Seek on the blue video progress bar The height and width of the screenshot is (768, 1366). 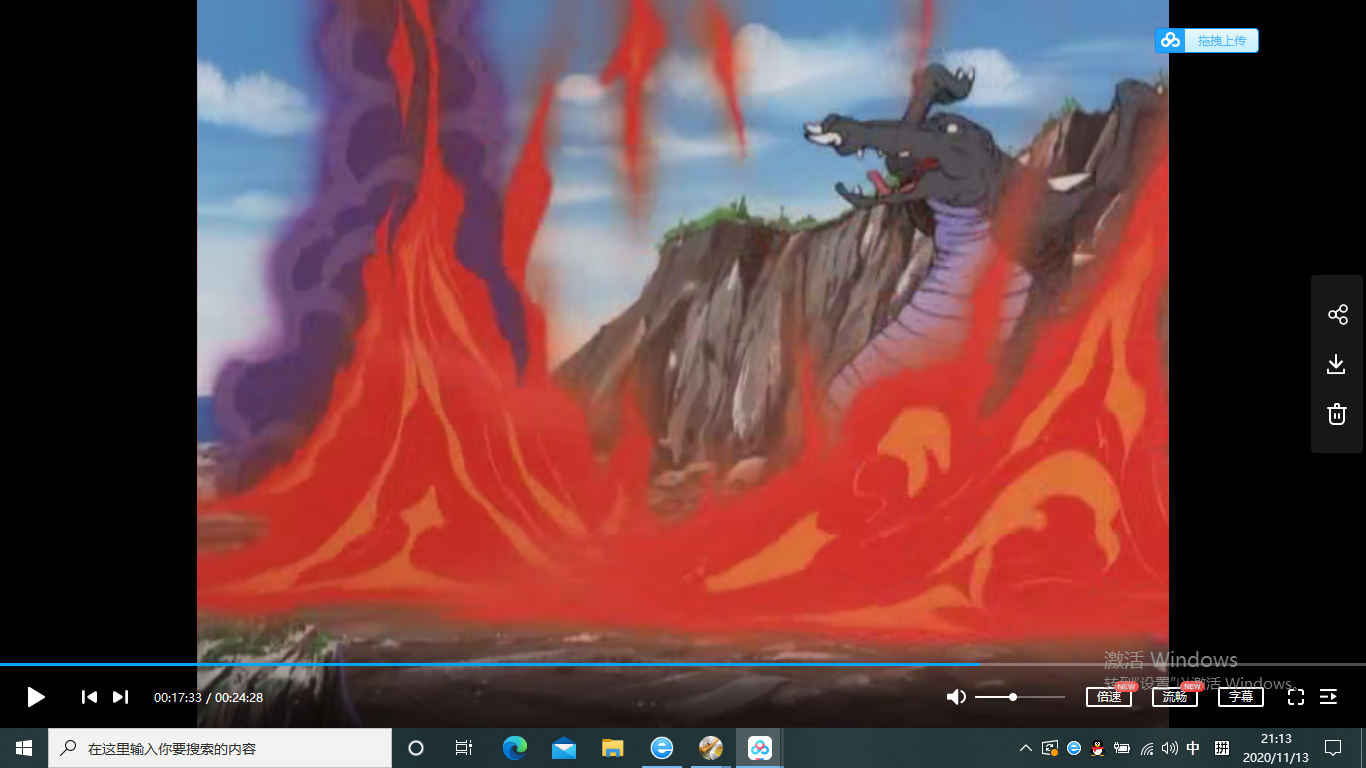[x=683, y=664]
